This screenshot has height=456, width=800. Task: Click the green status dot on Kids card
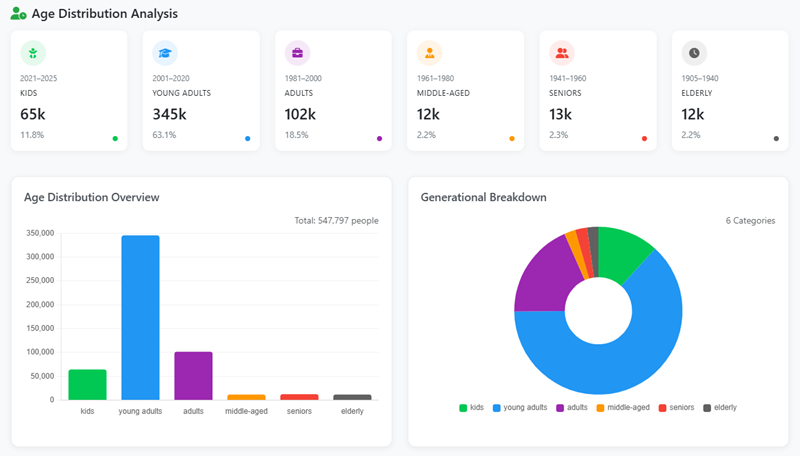[115, 139]
